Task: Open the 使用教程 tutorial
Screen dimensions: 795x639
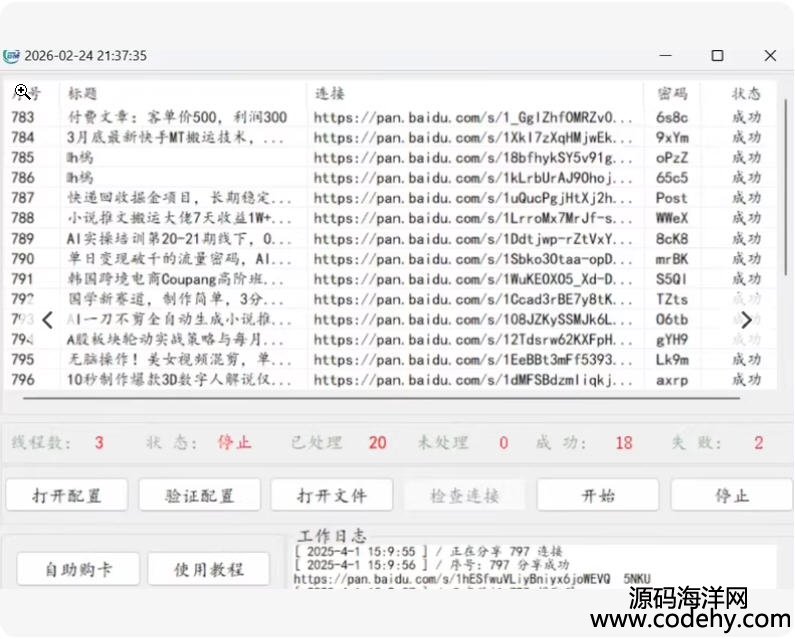Action: [x=209, y=569]
